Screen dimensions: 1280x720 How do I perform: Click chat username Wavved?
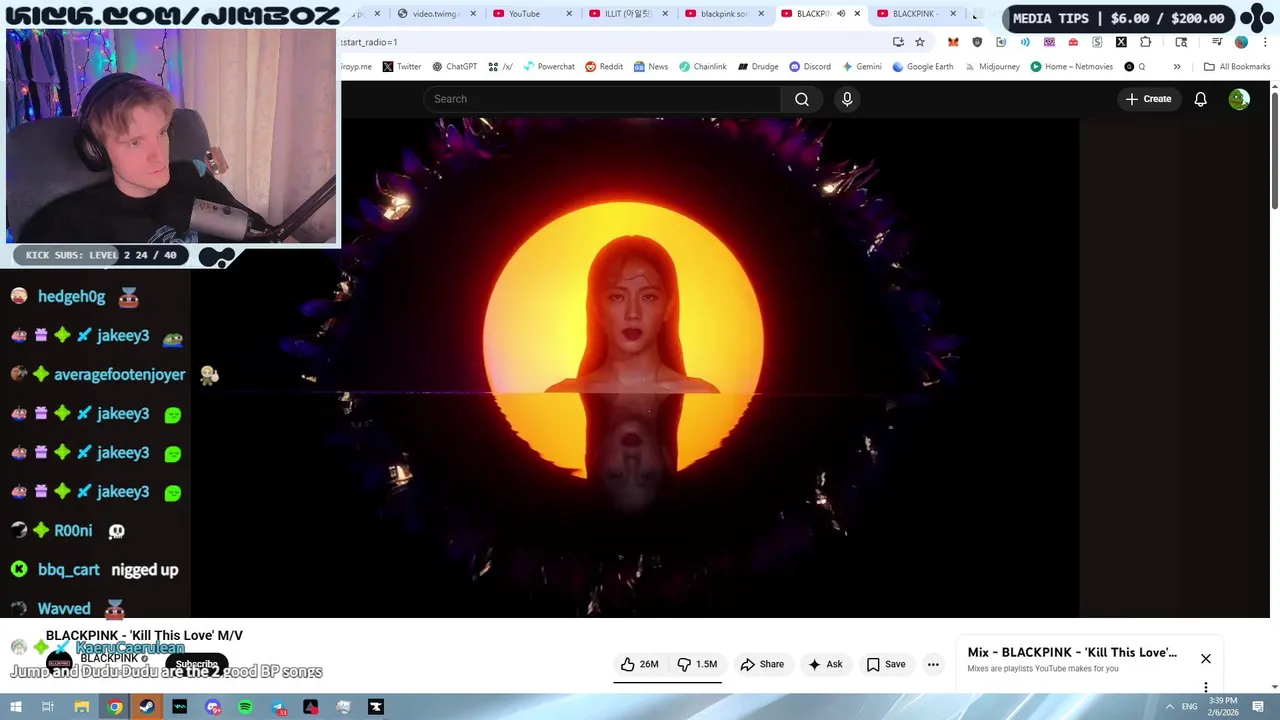(64, 609)
